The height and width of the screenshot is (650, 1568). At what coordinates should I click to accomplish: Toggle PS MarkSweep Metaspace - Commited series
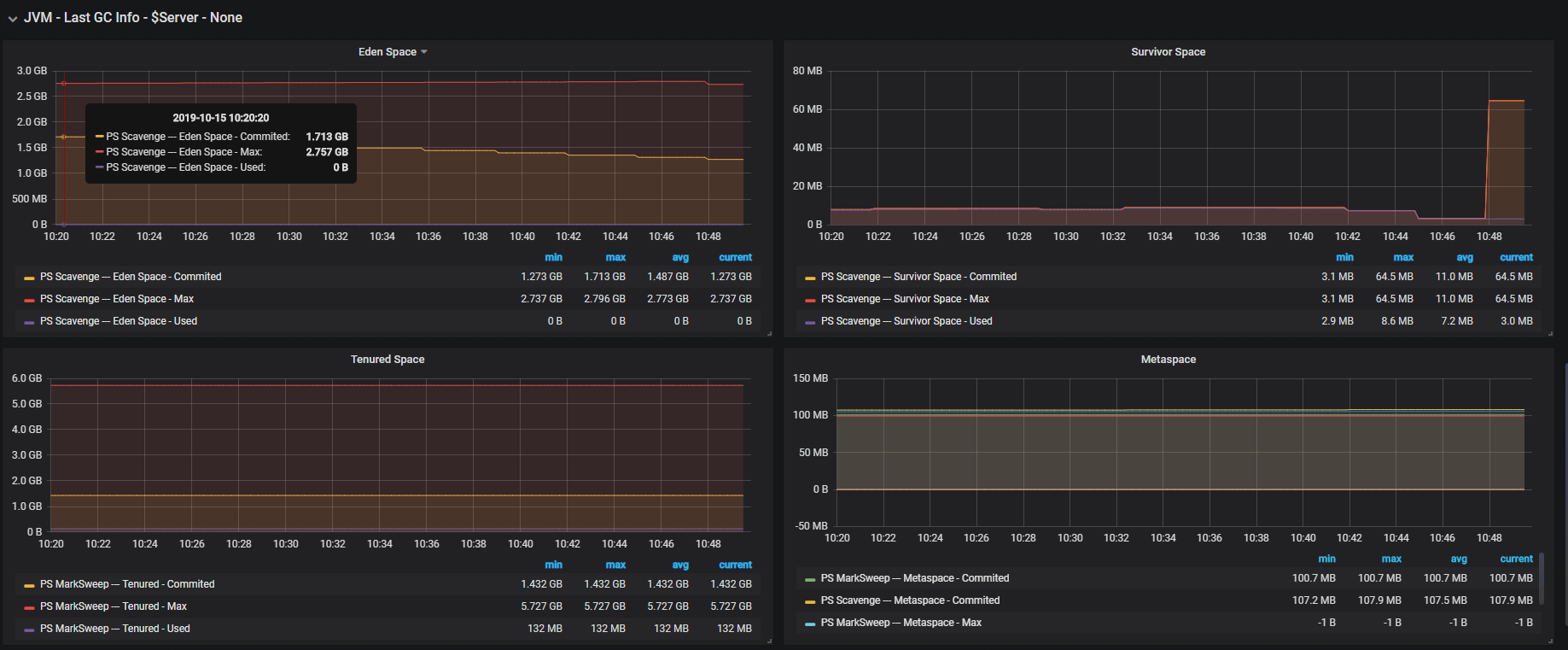[x=915, y=578]
